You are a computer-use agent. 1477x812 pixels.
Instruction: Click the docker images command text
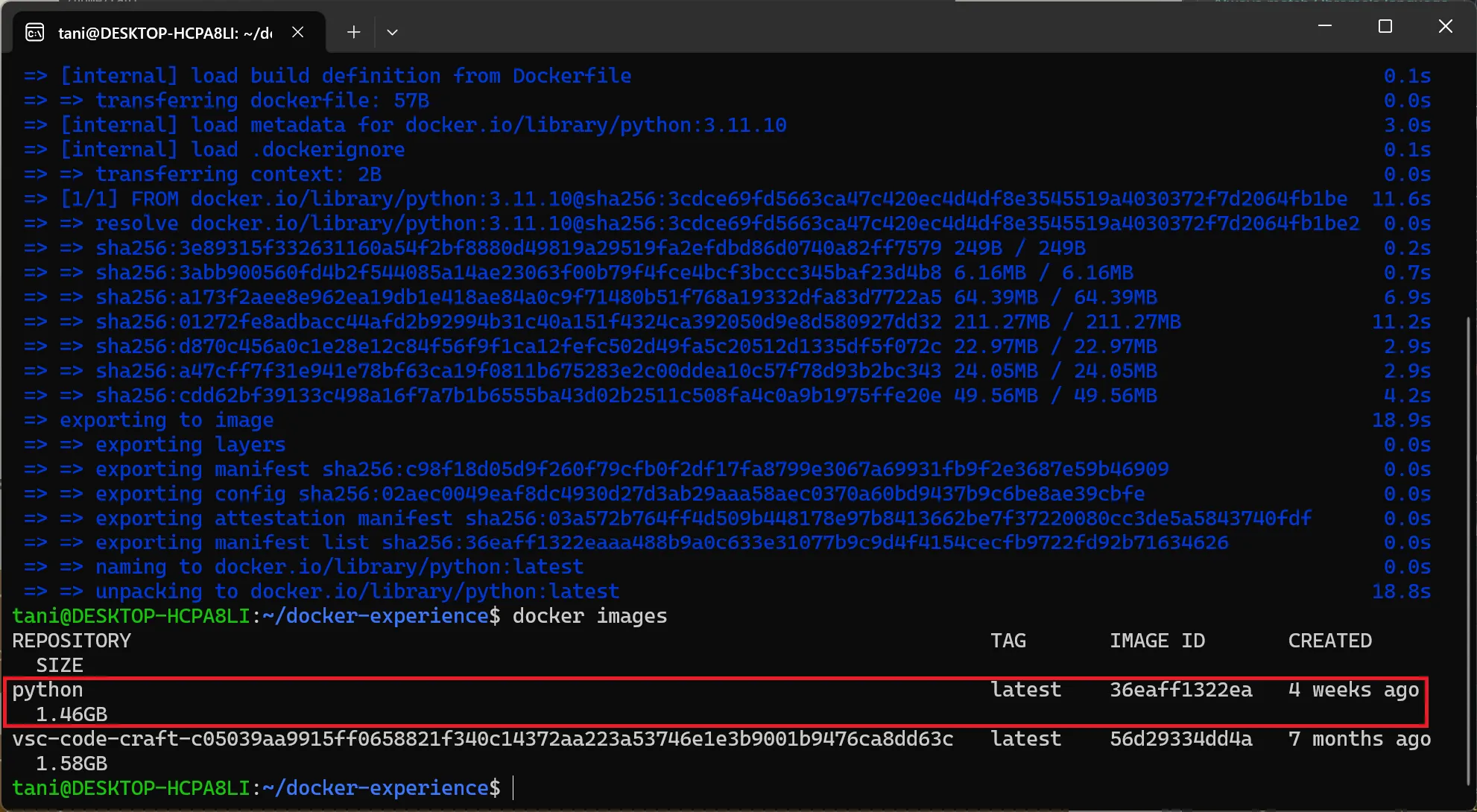[x=589, y=616]
